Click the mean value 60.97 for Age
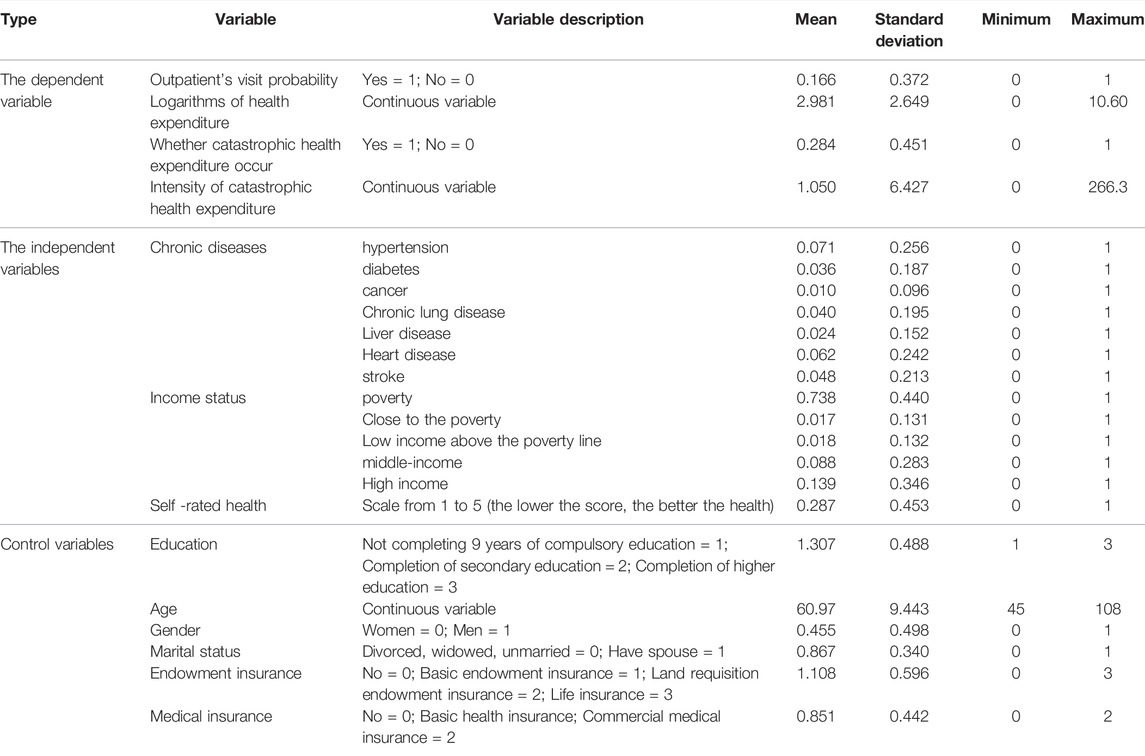Image resolution: width=1145 pixels, height=756 pixels. (x=816, y=609)
